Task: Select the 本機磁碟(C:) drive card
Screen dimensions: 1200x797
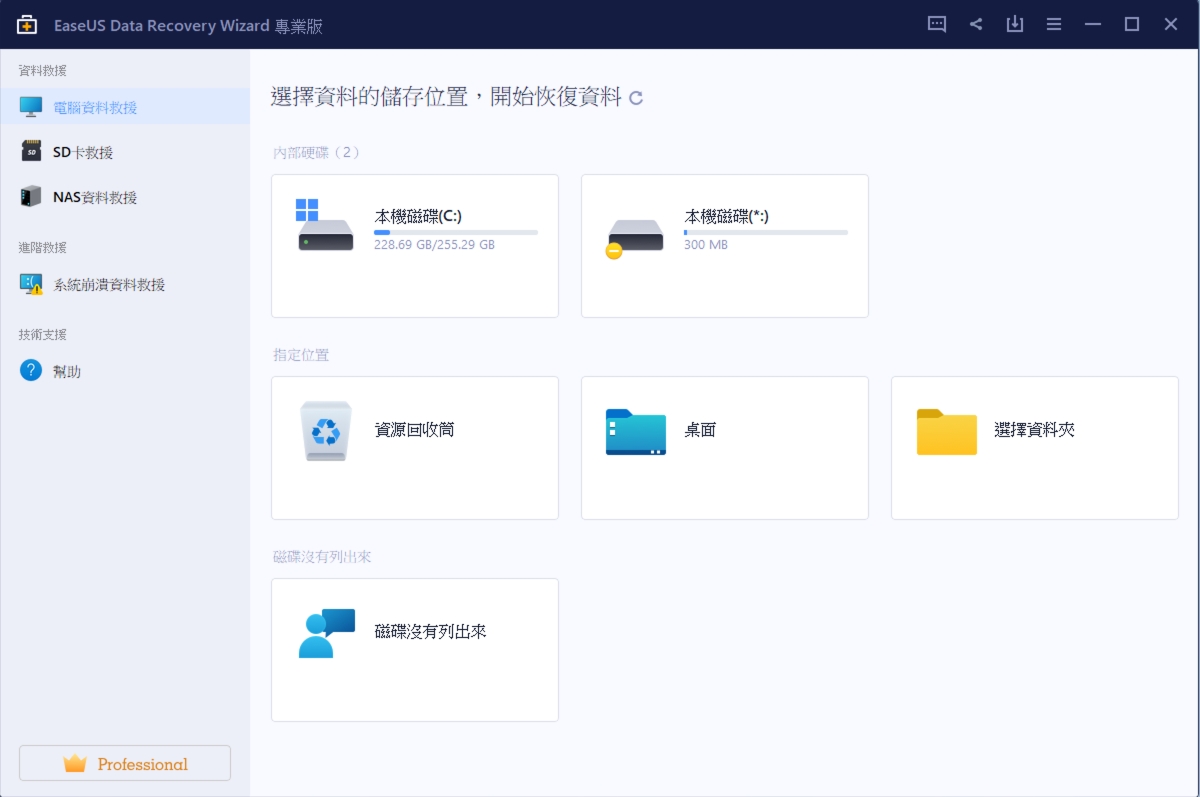Action: click(x=415, y=246)
